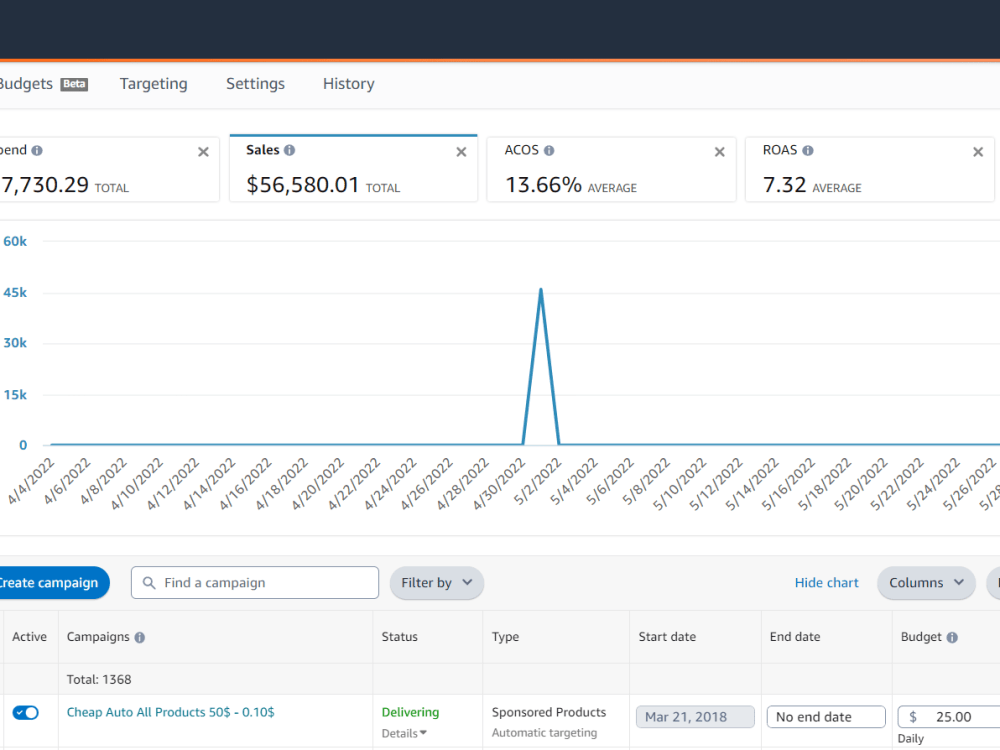The width and height of the screenshot is (1000, 750).
Task: Click the Spend info icon
Action: point(37,151)
